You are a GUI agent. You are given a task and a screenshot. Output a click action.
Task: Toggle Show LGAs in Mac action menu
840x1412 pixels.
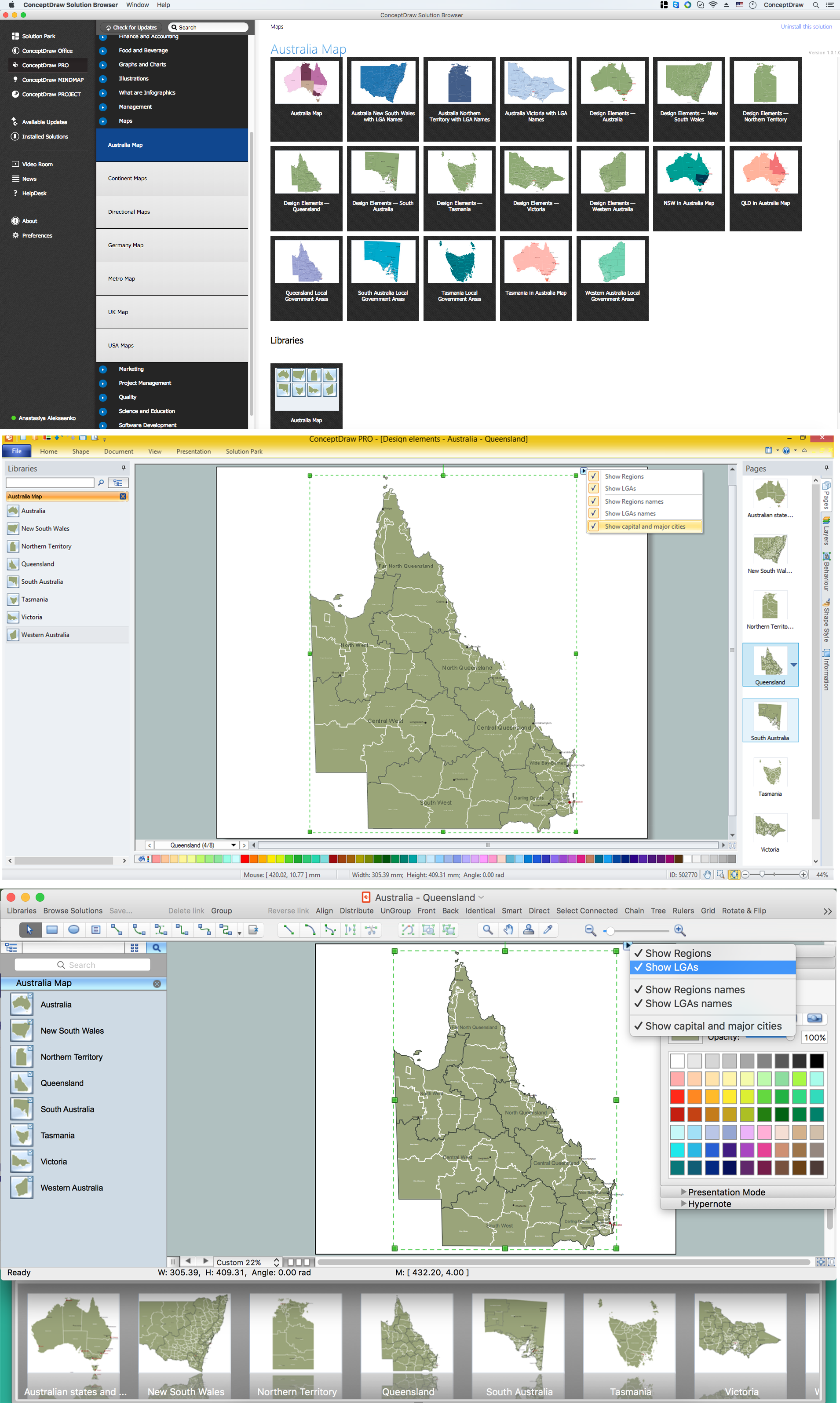(x=712, y=968)
